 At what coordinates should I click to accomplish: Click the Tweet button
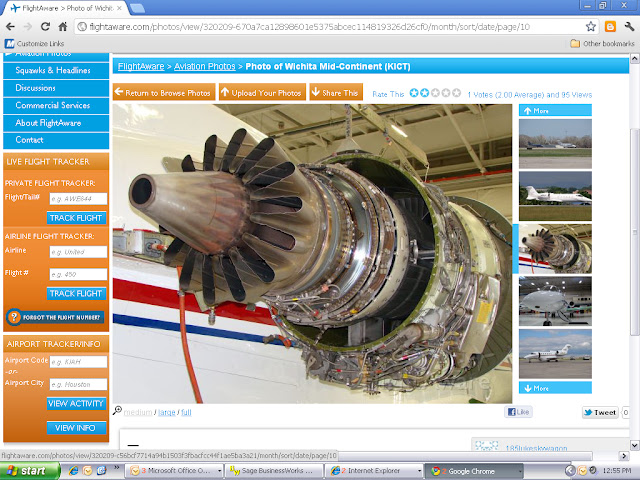[x=600, y=412]
